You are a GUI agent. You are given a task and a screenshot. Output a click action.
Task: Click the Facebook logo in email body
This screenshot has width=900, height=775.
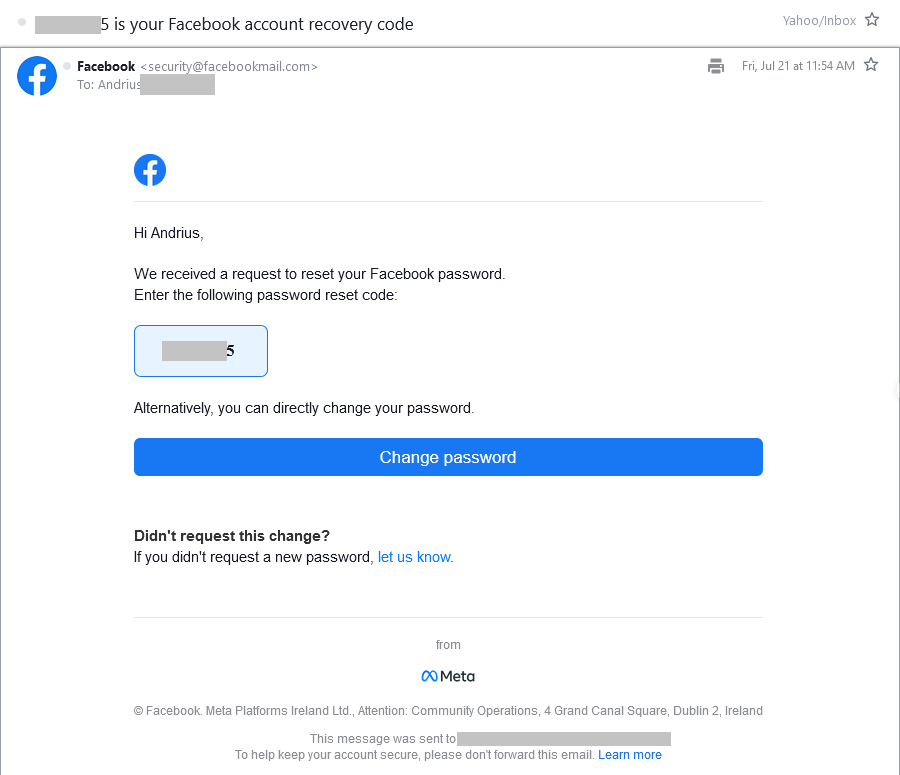click(150, 170)
